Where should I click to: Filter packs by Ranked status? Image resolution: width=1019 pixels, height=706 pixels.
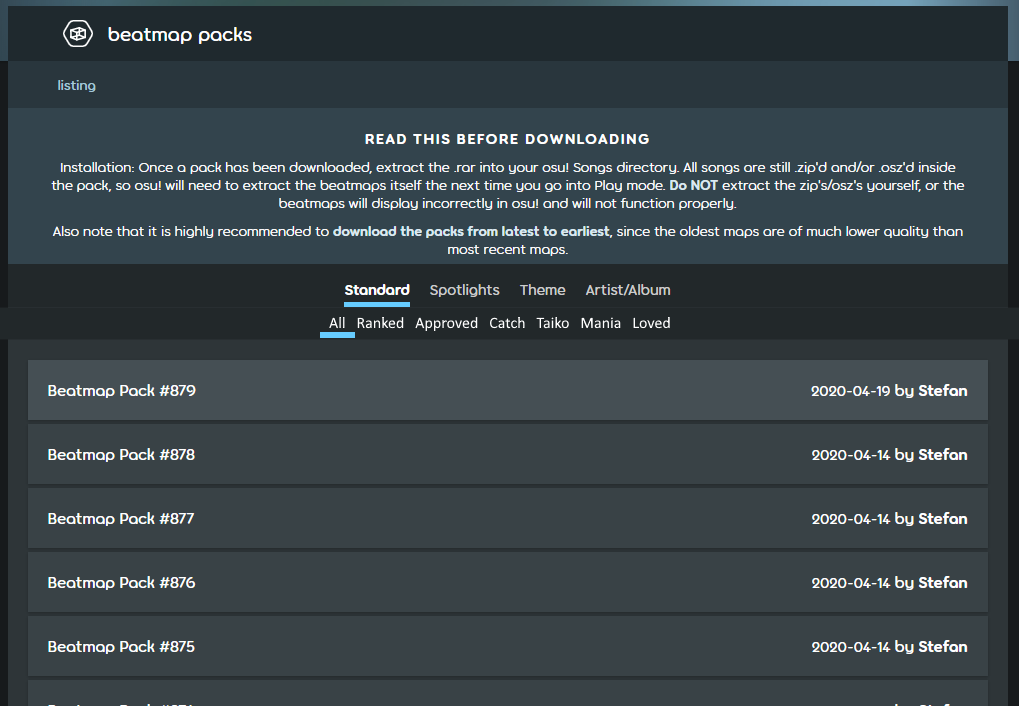[380, 323]
